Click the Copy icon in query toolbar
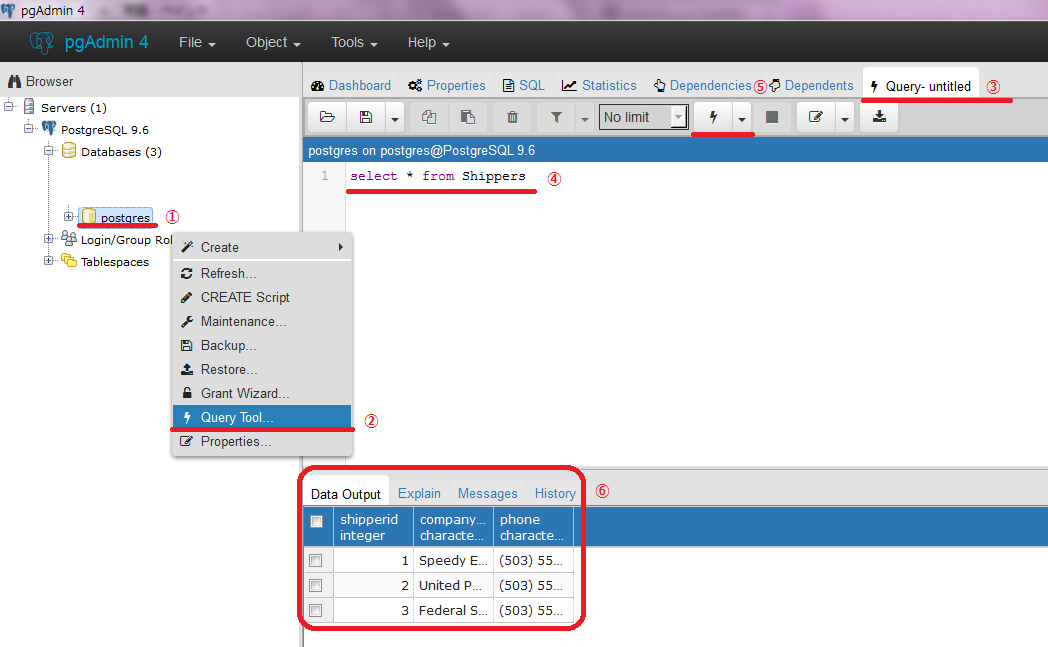 pyautogui.click(x=429, y=117)
